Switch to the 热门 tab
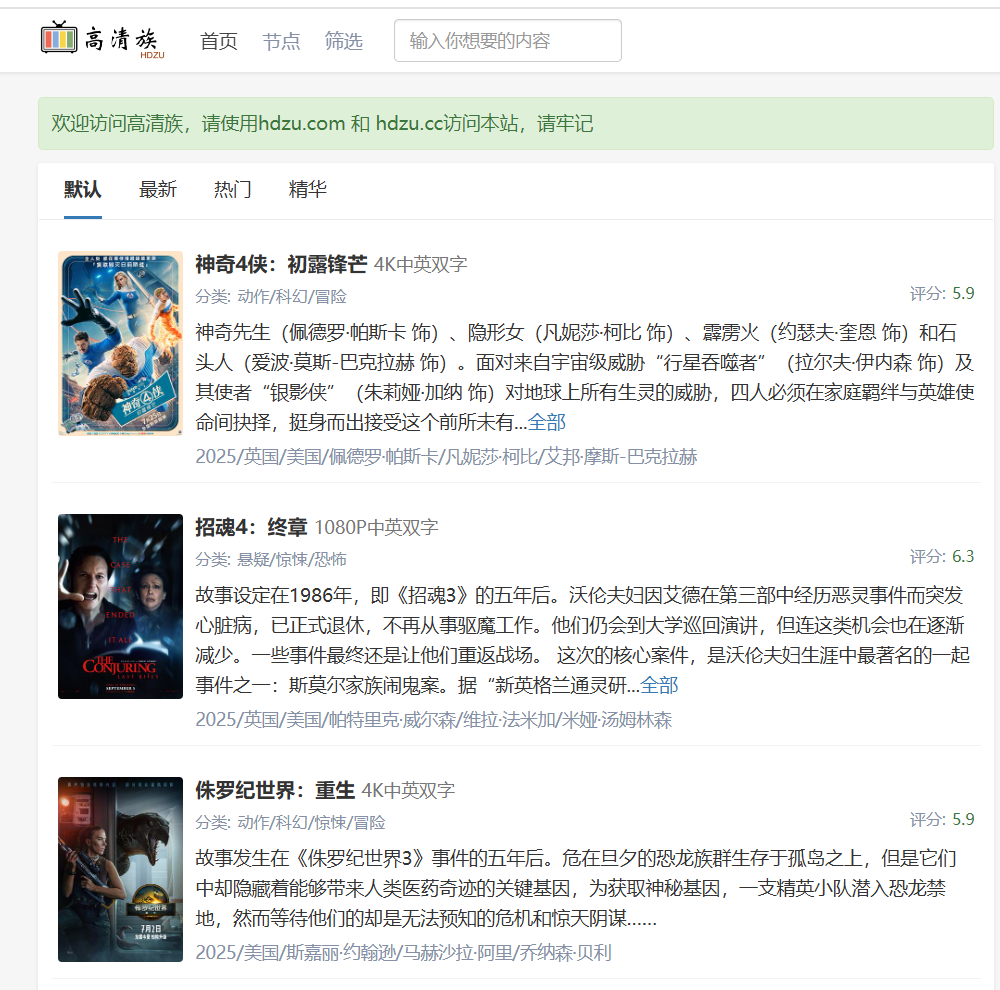 point(233,189)
